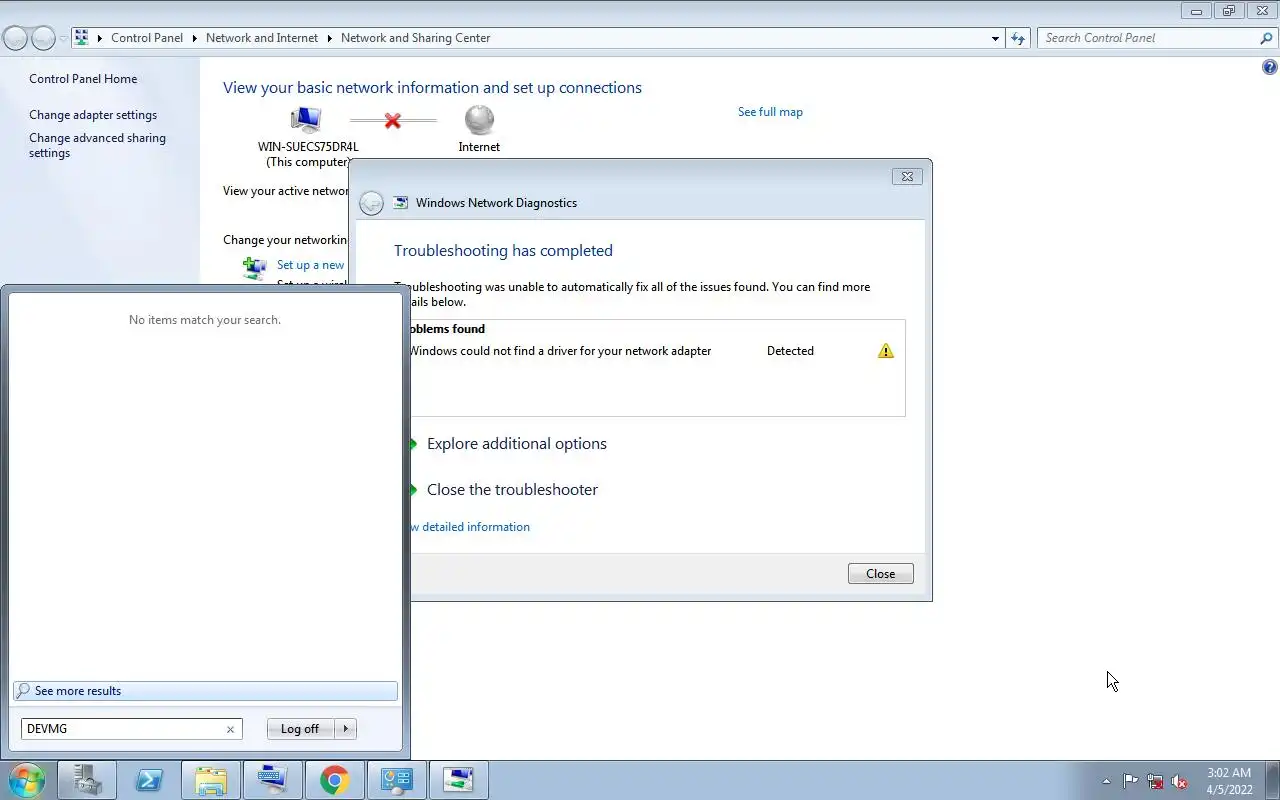
Task: Open Control Panel Home link
Action: pos(83,79)
